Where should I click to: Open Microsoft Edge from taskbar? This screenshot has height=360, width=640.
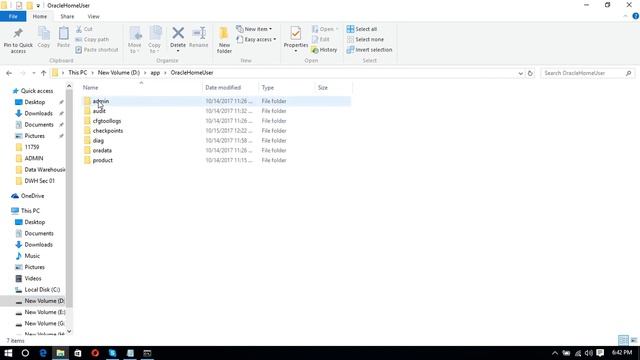pos(43,353)
